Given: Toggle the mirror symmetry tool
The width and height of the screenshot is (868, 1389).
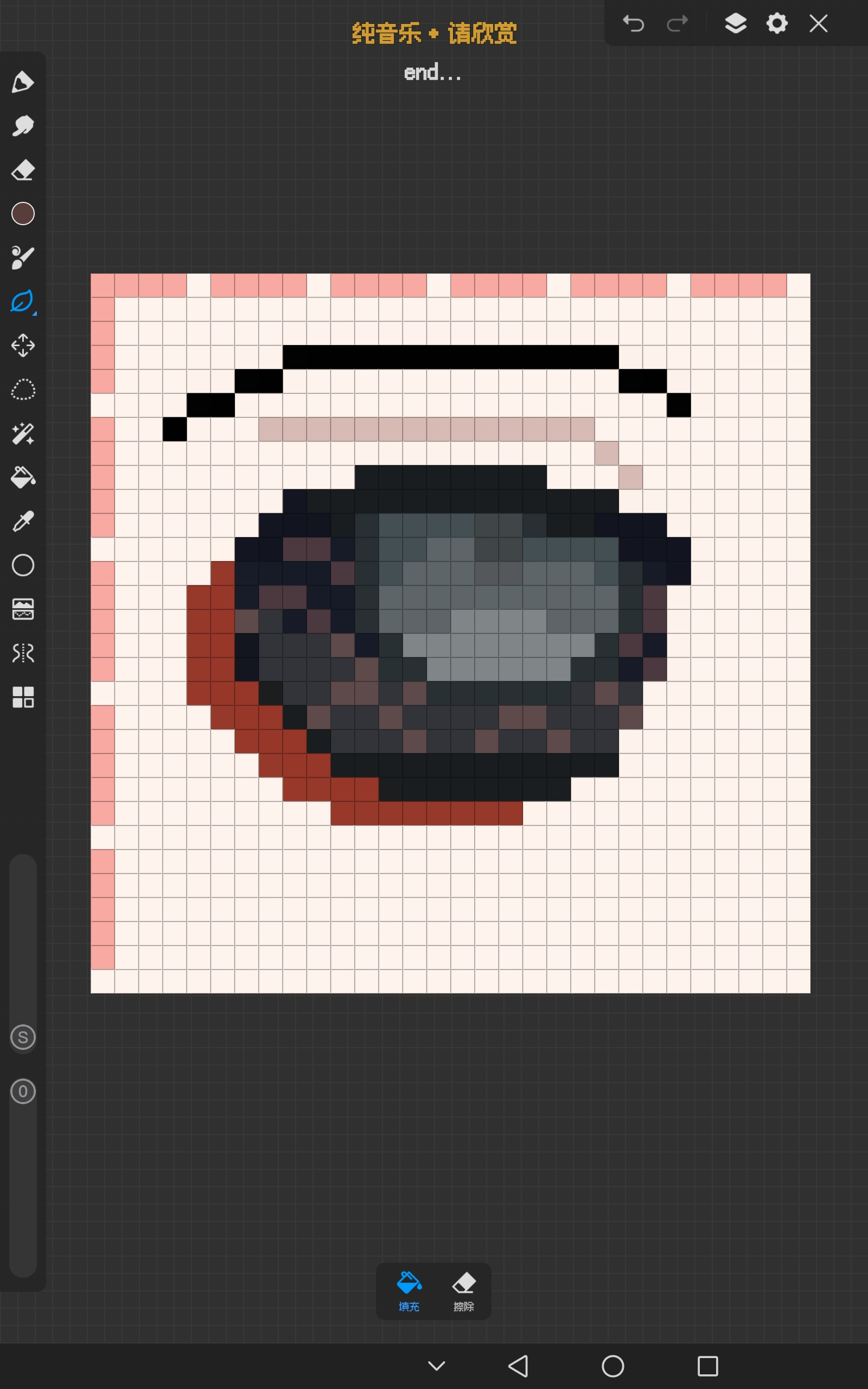Looking at the screenshot, I should coord(23,653).
